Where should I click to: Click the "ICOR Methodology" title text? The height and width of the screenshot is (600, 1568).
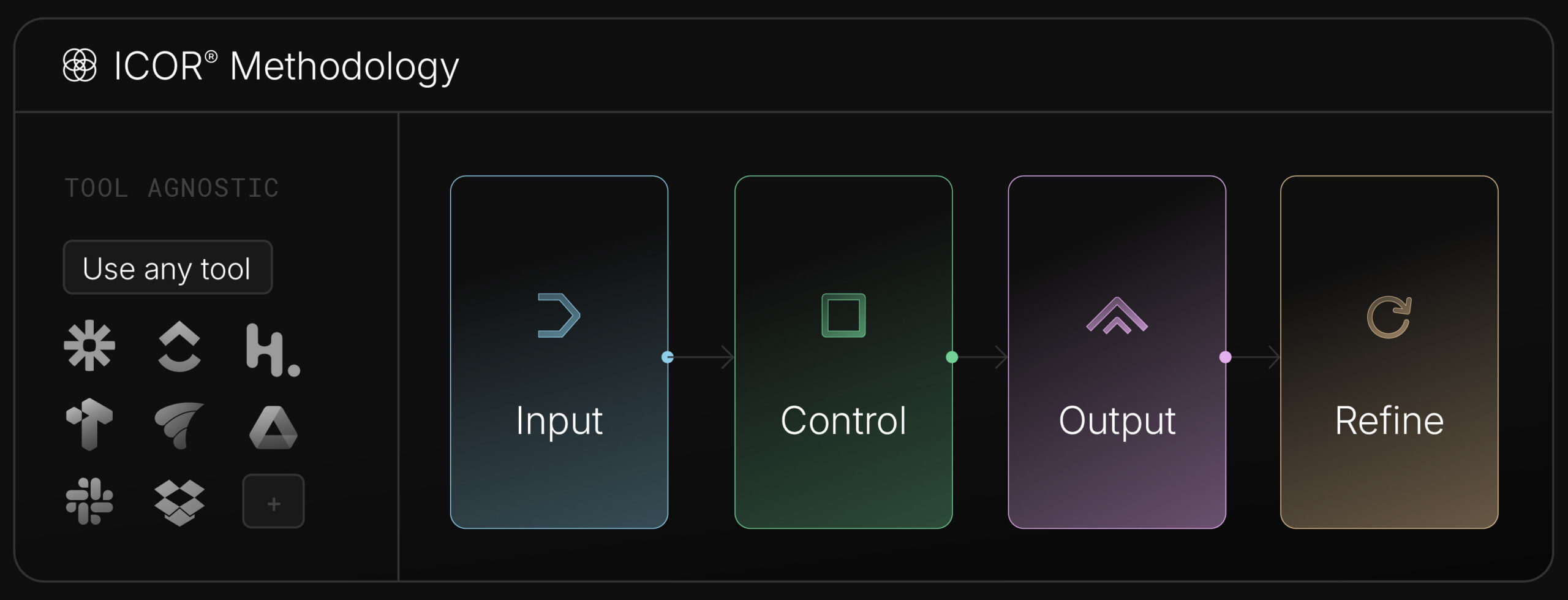pos(286,66)
